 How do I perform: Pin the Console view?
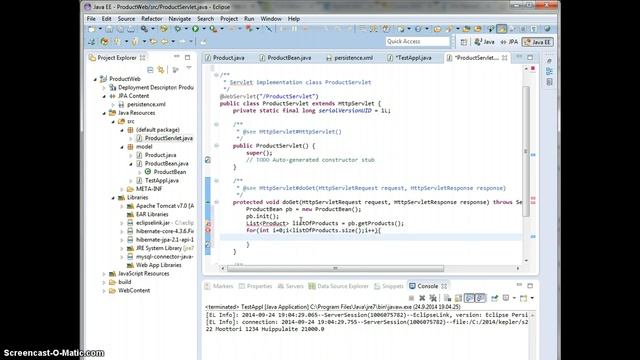pyautogui.click(x=495, y=298)
